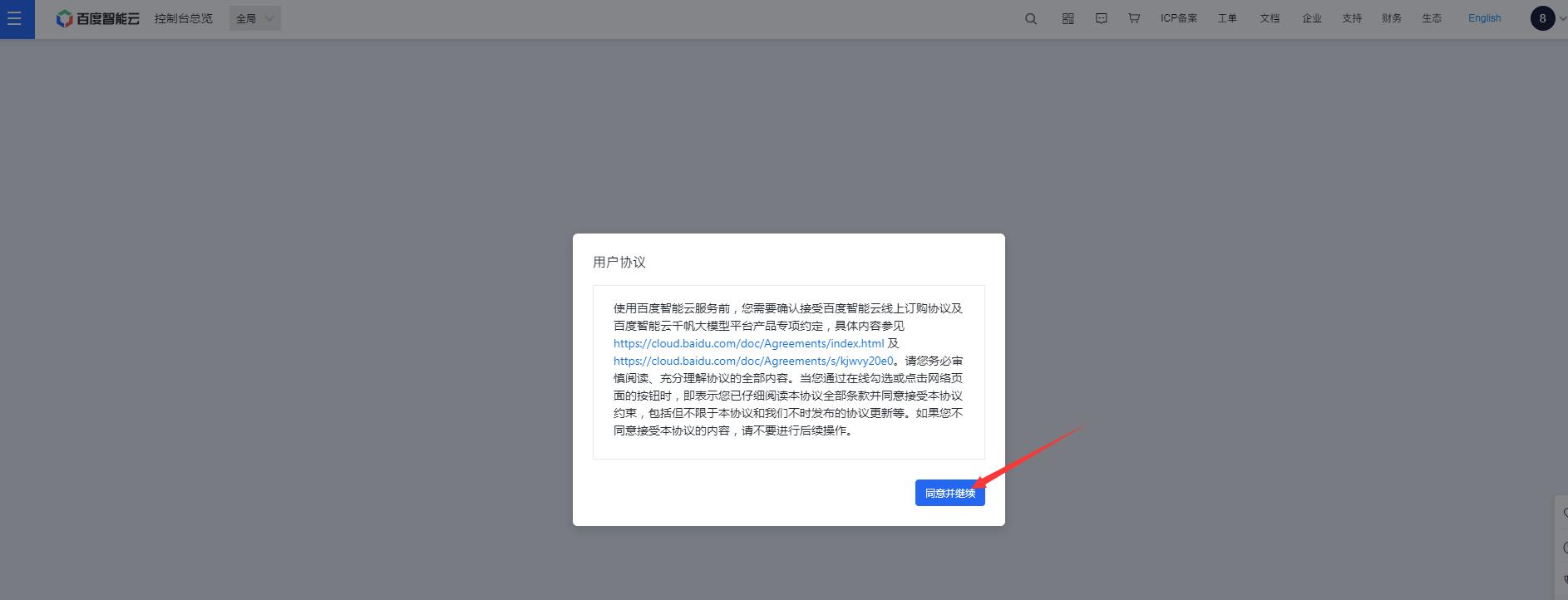Image resolution: width=1568 pixels, height=600 pixels.
Task: Open the Agreements/s/kjwvy20e0 link
Action: (753, 361)
